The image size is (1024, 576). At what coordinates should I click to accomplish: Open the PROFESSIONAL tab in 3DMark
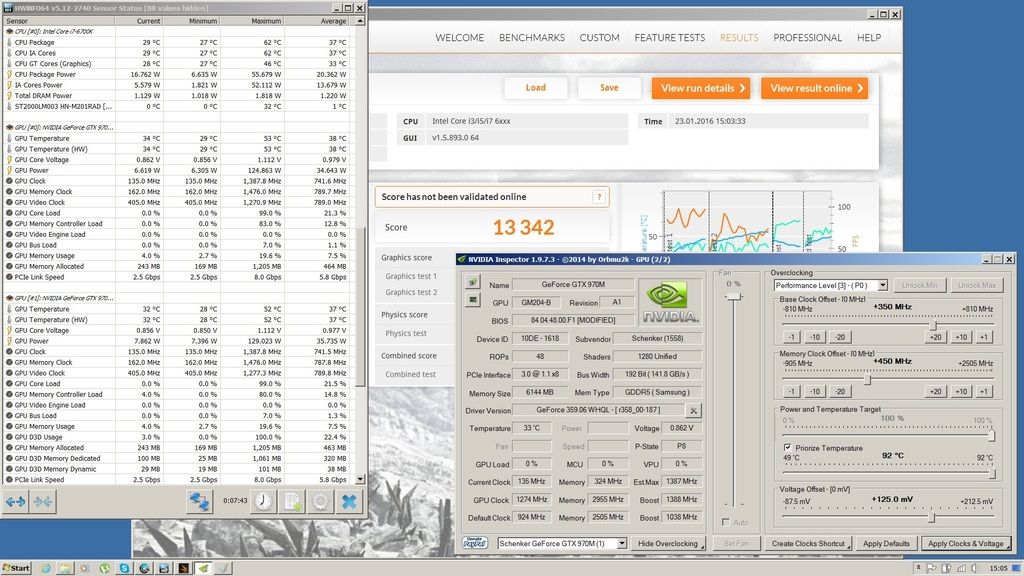tap(807, 38)
